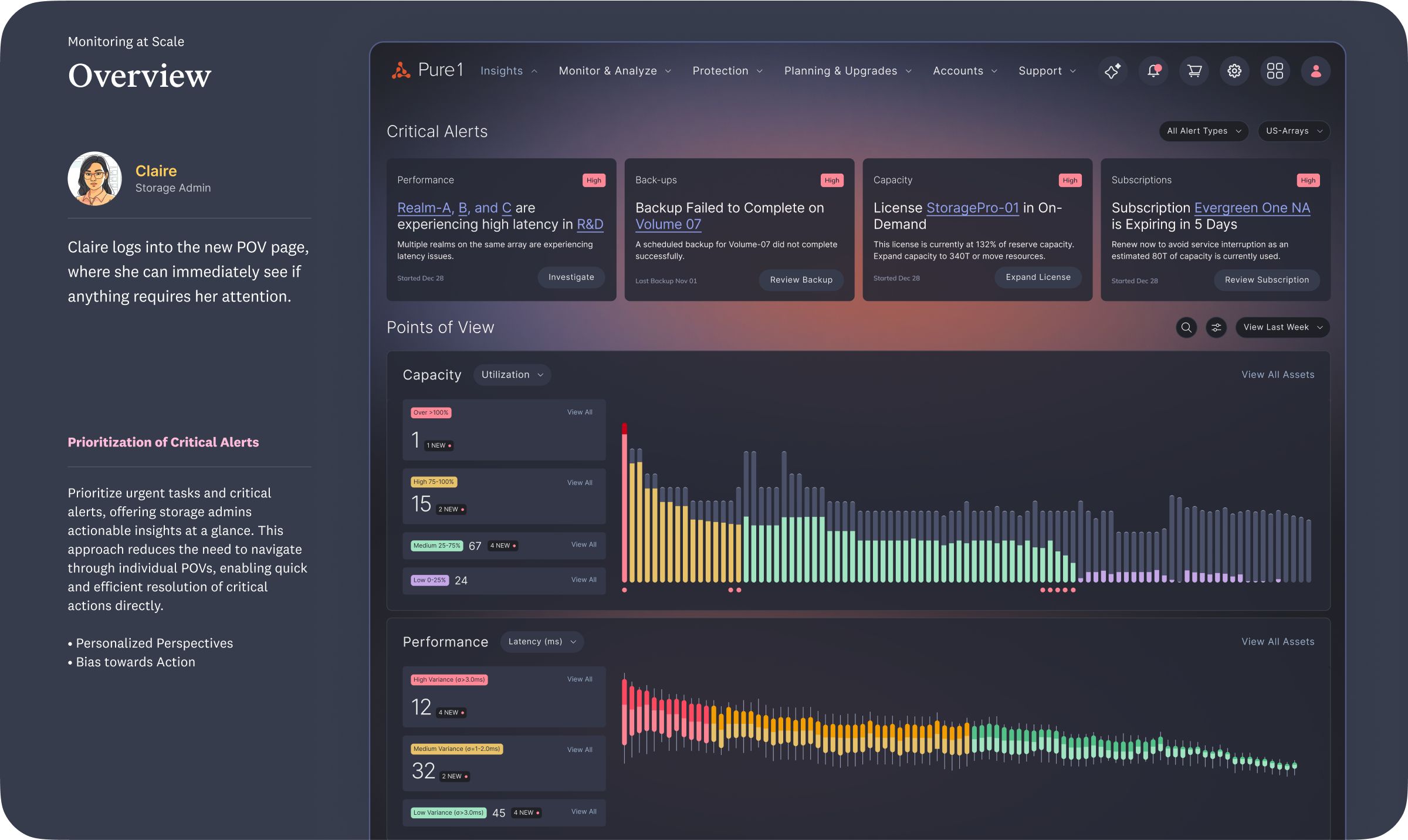1408x840 pixels.
Task: Open the settings gear icon
Action: [1234, 71]
